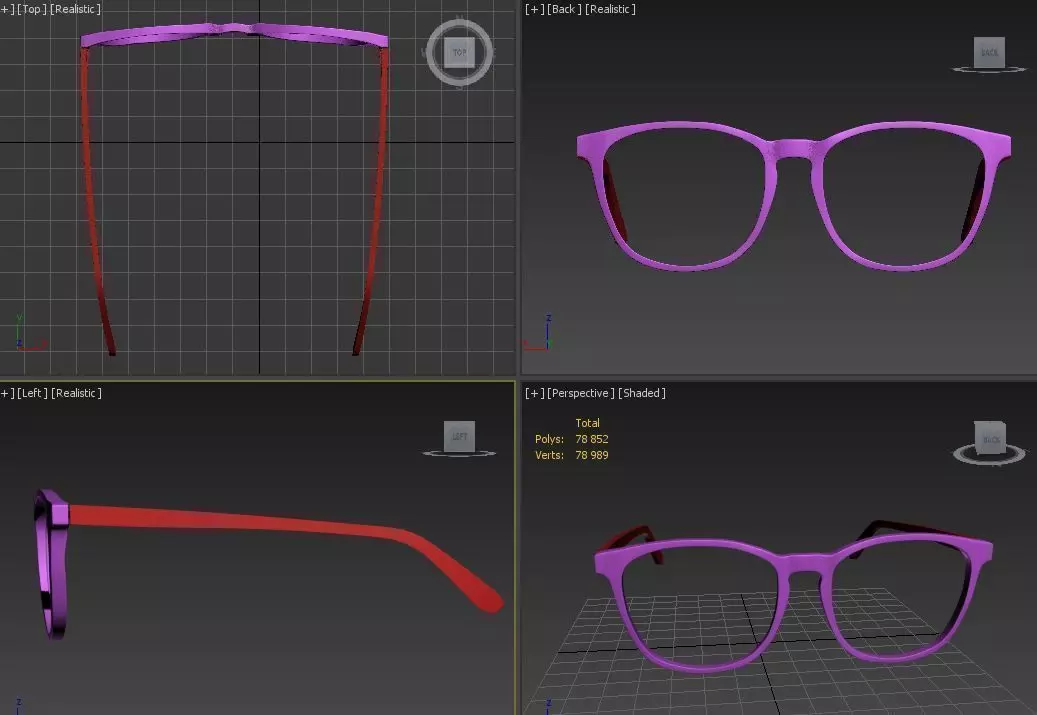This screenshot has height=715, width=1037.
Task: Click the Verts: label
Action: point(549,455)
